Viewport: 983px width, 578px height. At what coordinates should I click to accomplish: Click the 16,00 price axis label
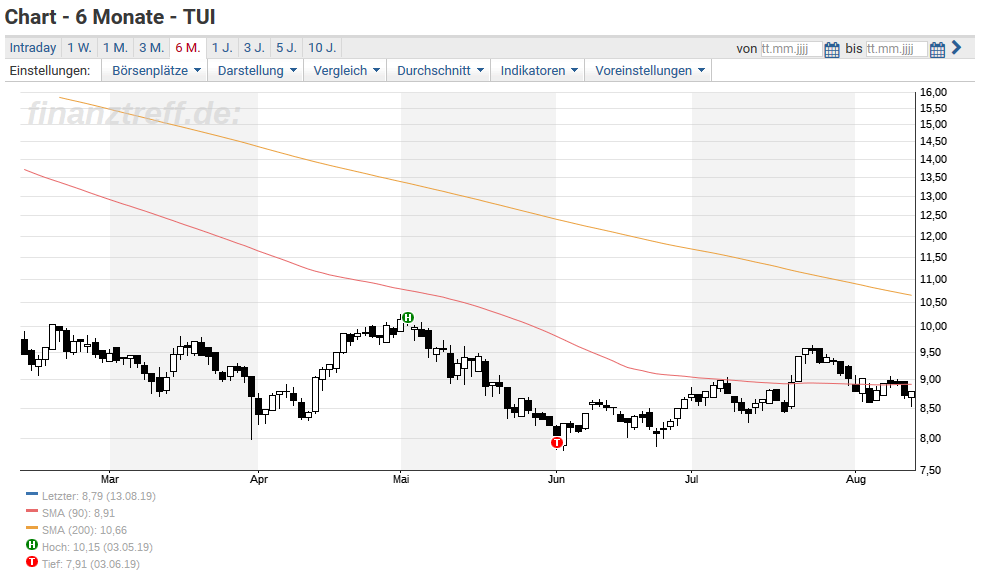933,92
